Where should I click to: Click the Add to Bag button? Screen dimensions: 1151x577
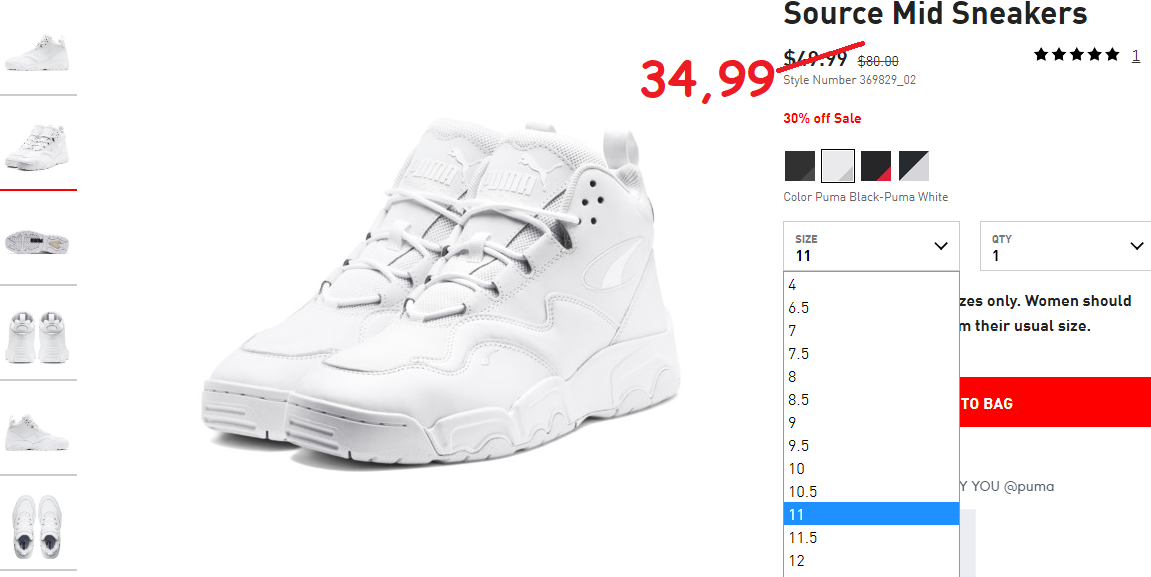1055,402
